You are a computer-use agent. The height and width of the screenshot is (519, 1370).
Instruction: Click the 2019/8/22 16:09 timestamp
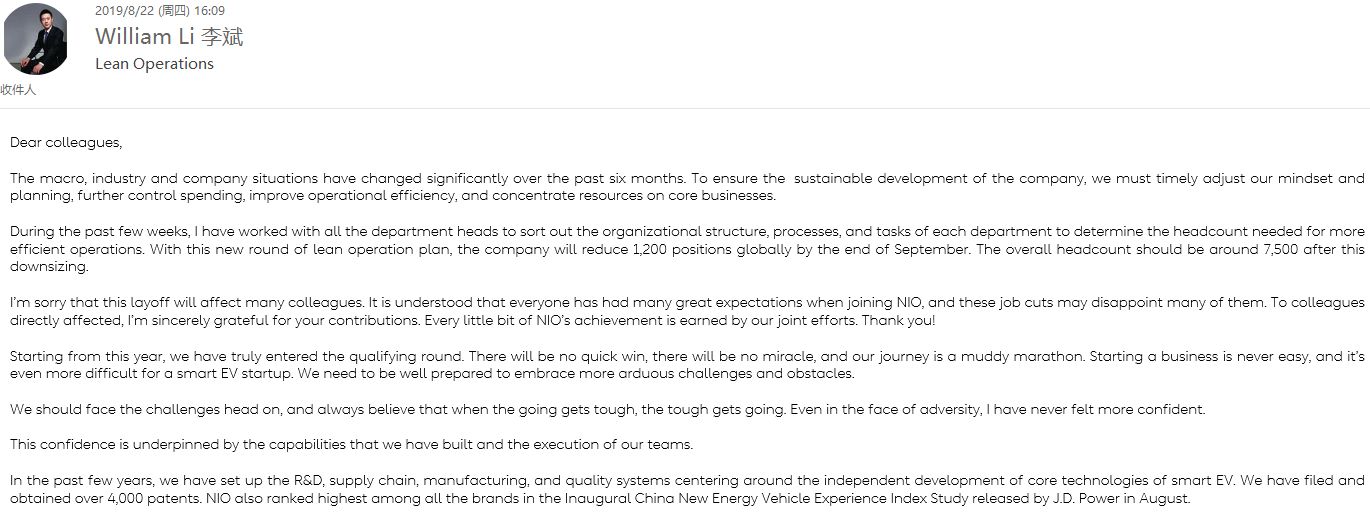click(160, 11)
